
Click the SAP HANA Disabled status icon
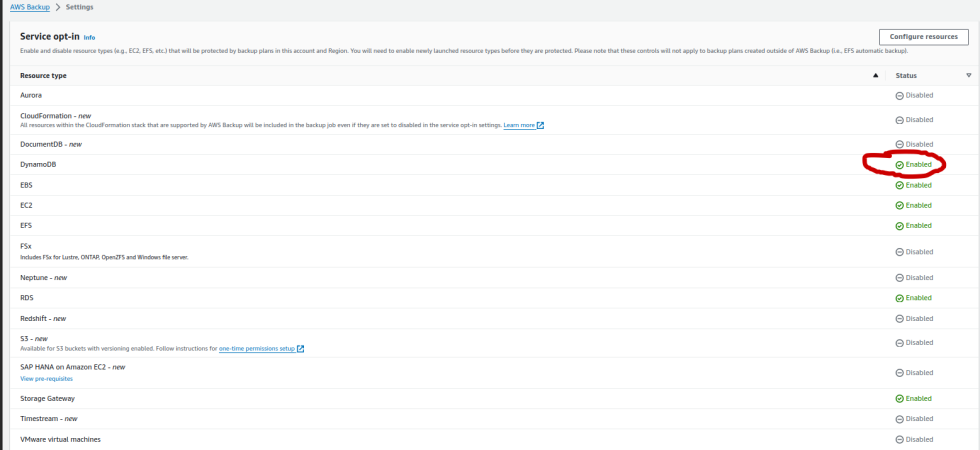(x=899, y=372)
